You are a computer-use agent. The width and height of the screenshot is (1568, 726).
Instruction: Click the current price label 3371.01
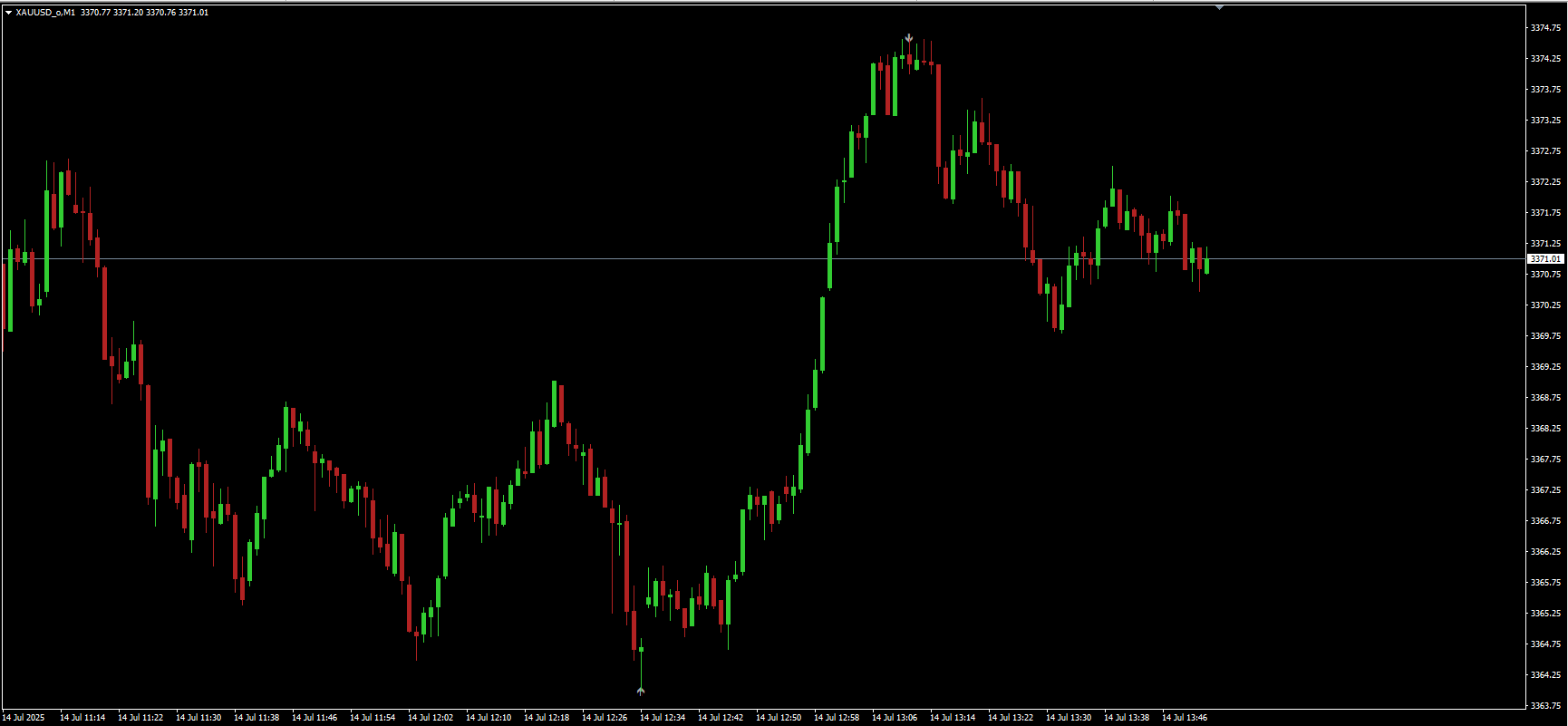tap(1545, 259)
